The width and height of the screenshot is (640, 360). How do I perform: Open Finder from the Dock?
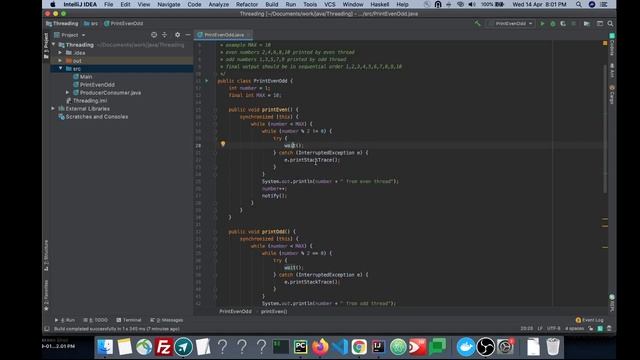click(x=105, y=347)
